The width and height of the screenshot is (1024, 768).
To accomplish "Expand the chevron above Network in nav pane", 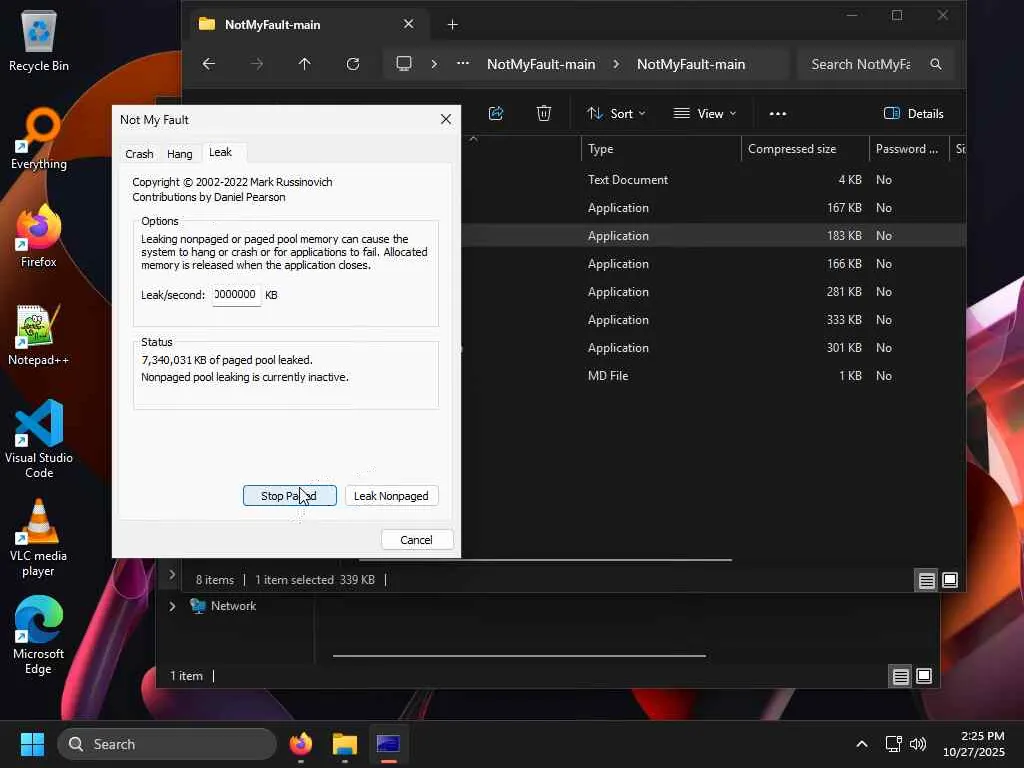I will (x=172, y=575).
